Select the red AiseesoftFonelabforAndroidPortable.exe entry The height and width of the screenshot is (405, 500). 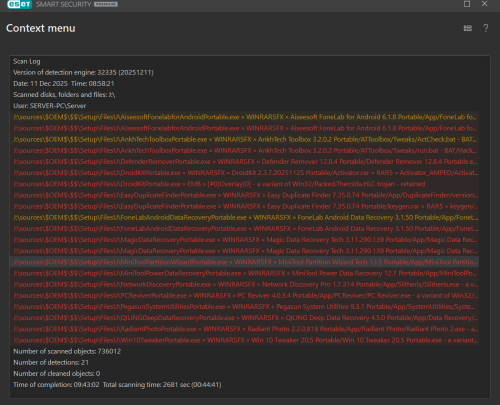[246, 128]
